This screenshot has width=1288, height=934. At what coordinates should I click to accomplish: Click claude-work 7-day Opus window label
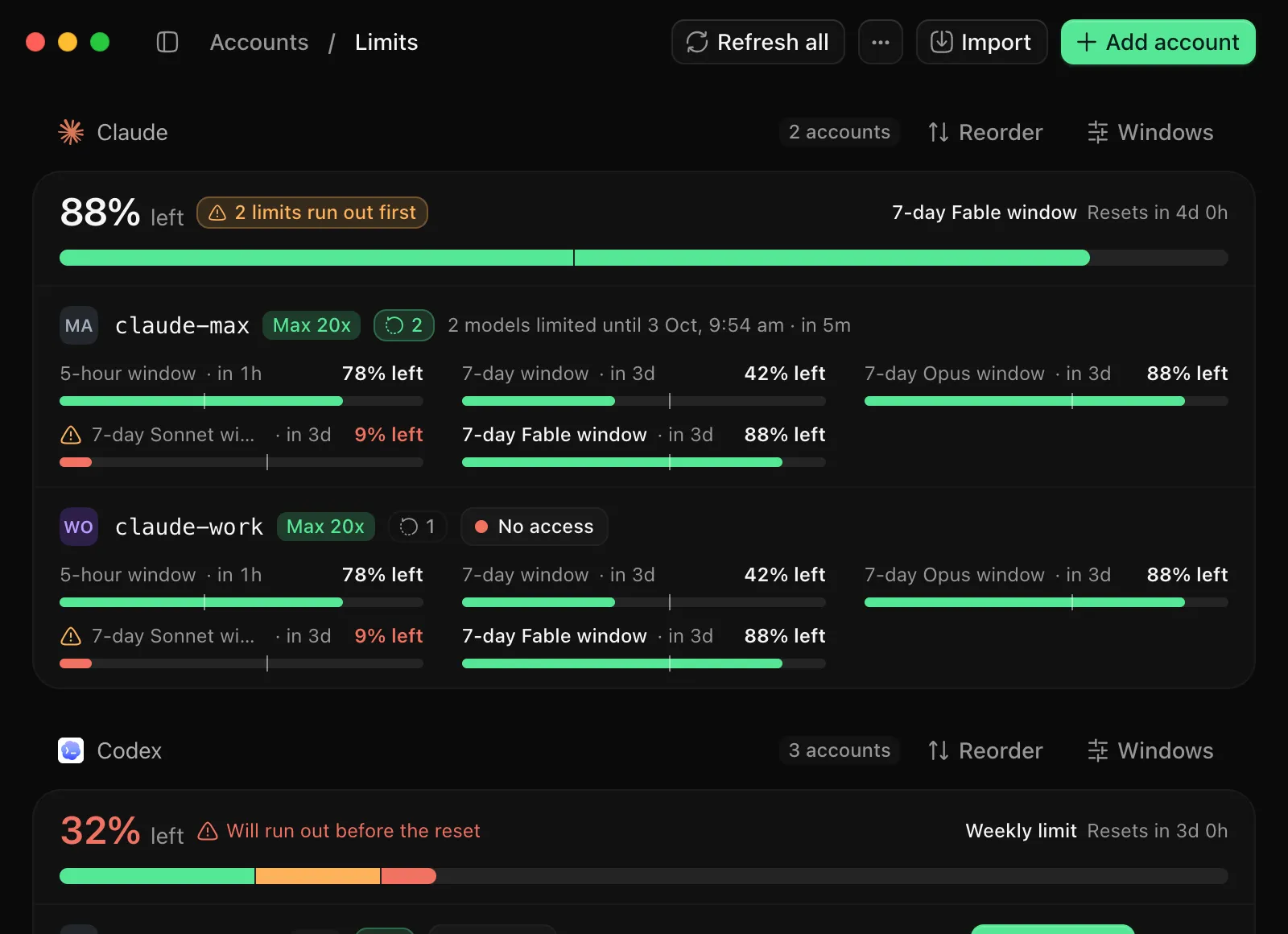click(954, 575)
